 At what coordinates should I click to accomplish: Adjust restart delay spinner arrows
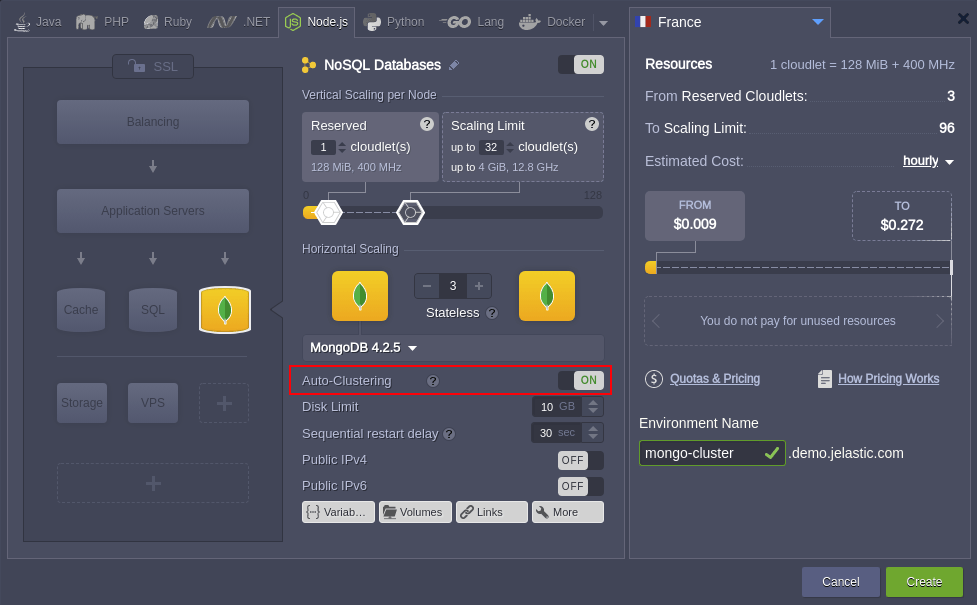(593, 433)
